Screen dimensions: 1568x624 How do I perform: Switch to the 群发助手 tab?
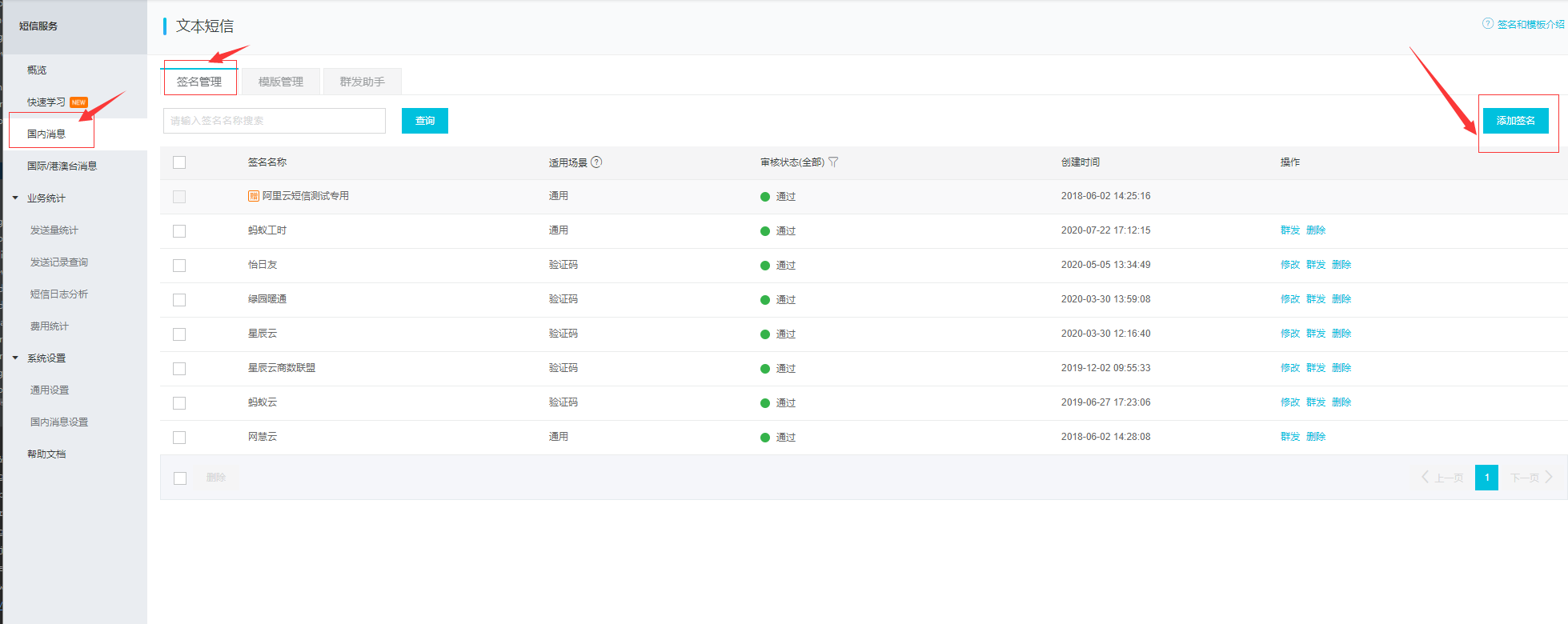(x=363, y=82)
